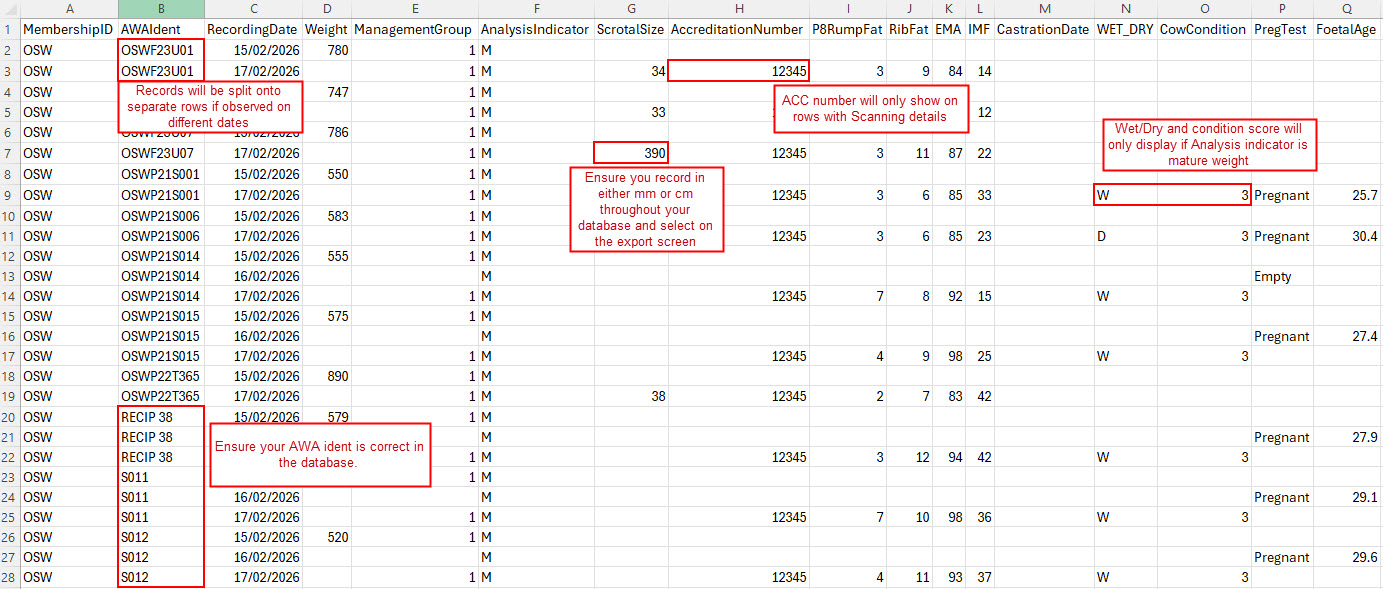Viewport: 1383px width, 589px height.
Task: Click the row 9 header
Action: pyautogui.click(x=9, y=196)
